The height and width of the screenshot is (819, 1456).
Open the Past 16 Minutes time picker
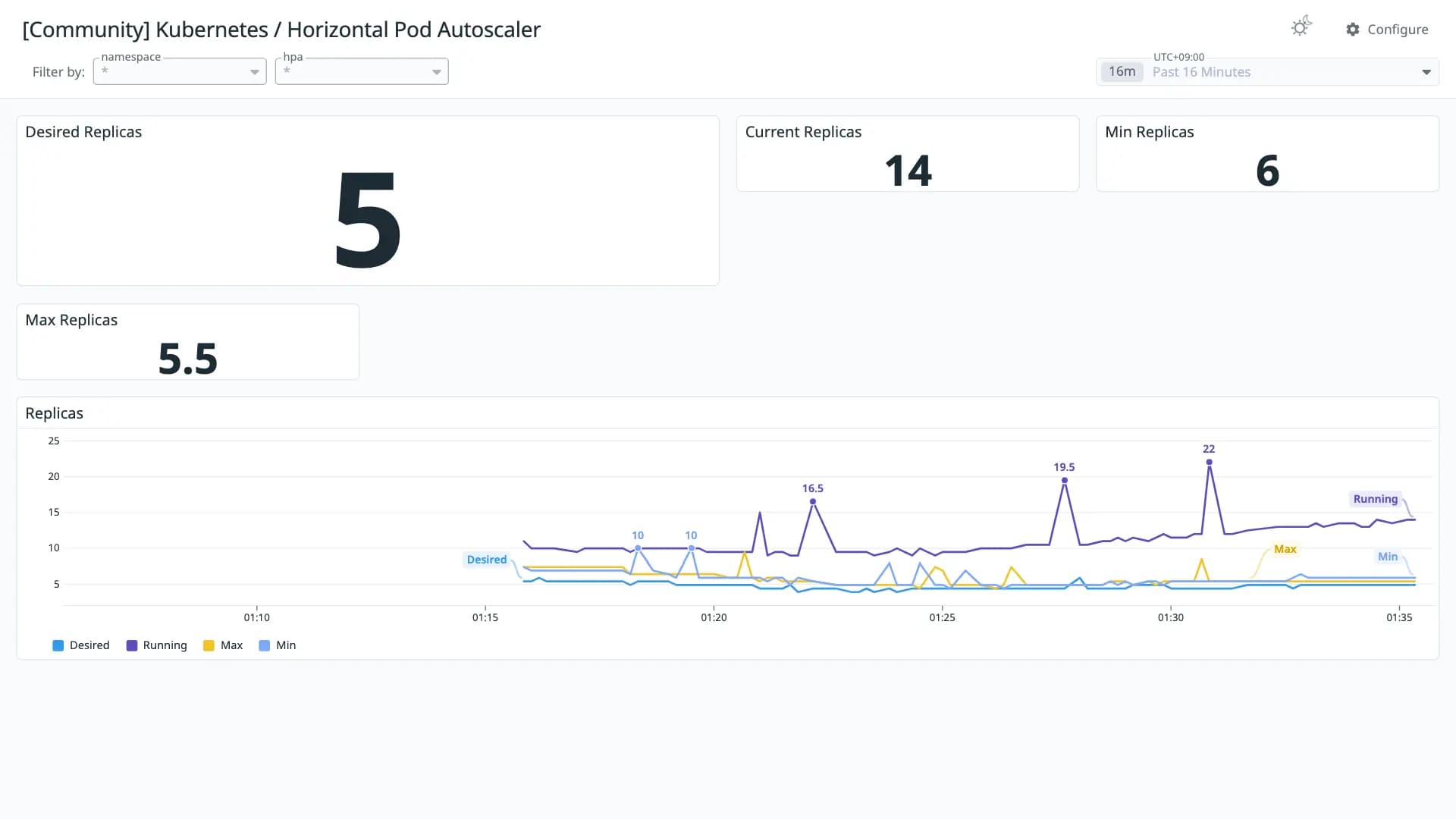tap(1268, 72)
